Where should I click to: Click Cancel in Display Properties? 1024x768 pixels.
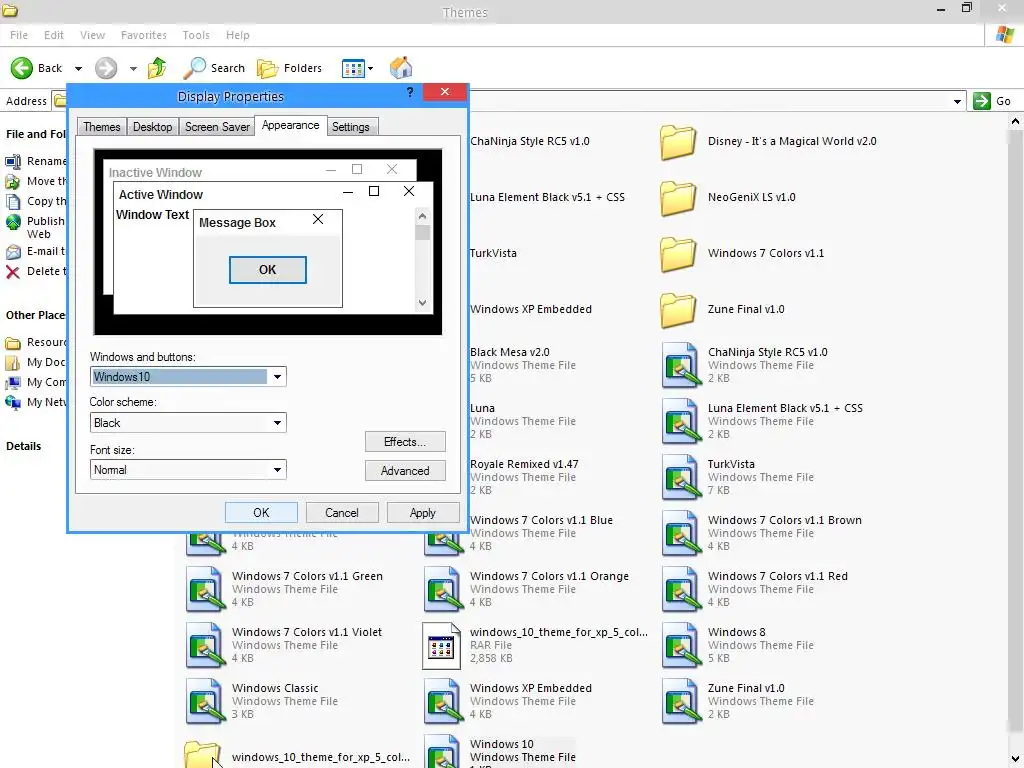coord(342,513)
